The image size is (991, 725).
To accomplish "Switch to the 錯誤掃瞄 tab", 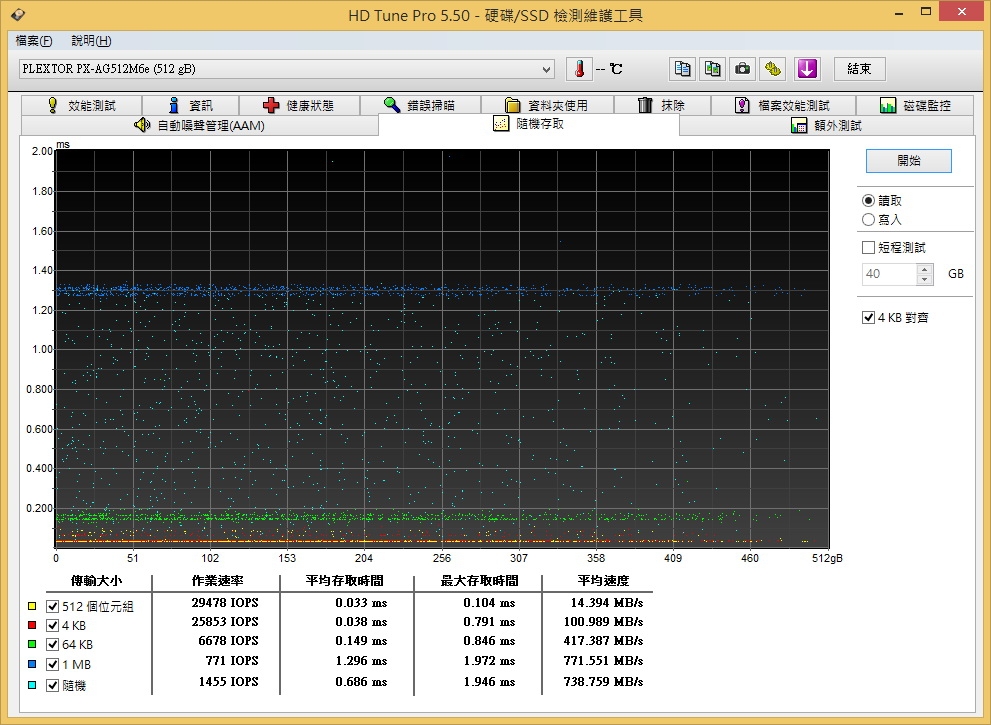I will coord(420,105).
